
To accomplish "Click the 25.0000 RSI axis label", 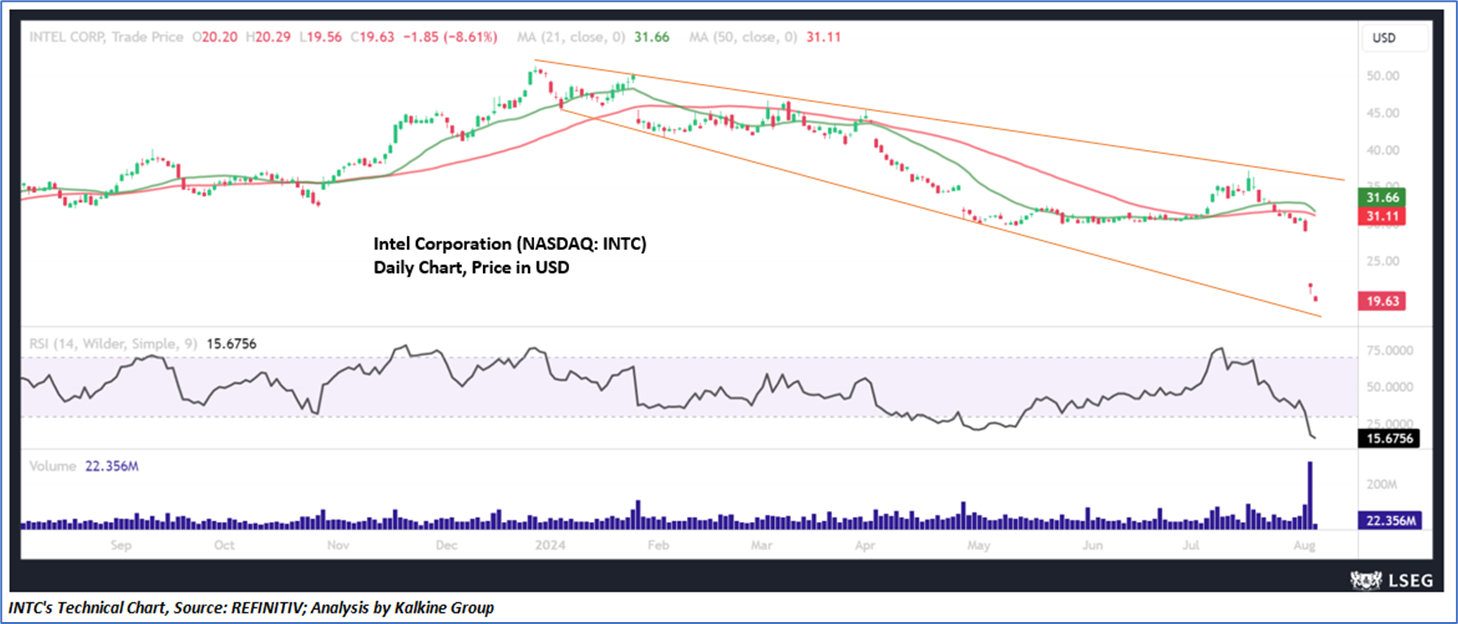I will click(x=1391, y=423).
